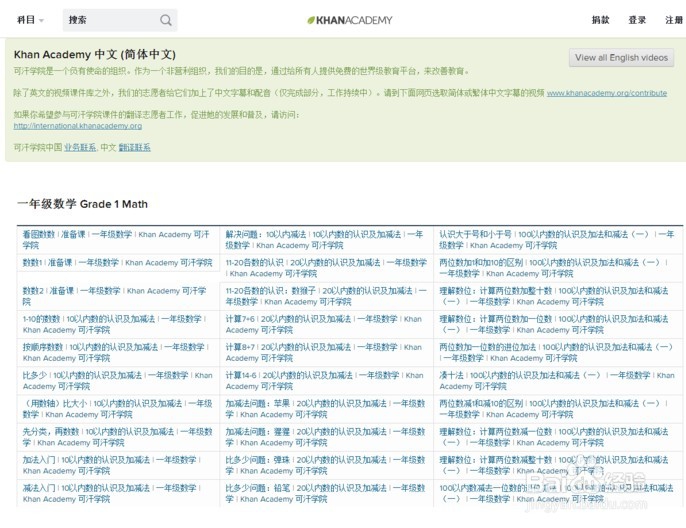Viewport: 686px width, 528px height.
Task: Open video 按顺序数数
Action: pyautogui.click(x=116, y=353)
